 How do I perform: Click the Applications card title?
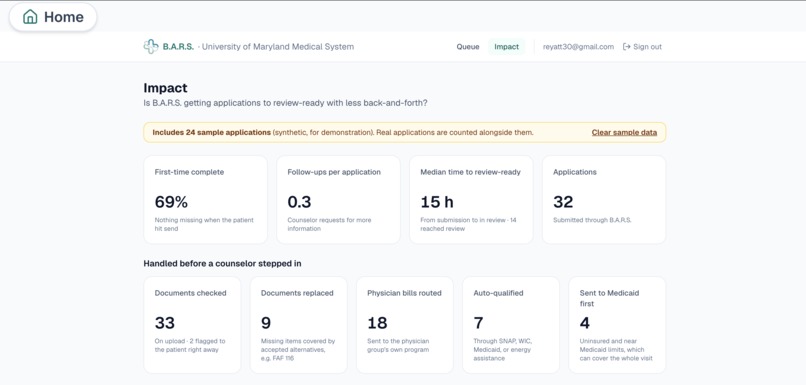575,172
